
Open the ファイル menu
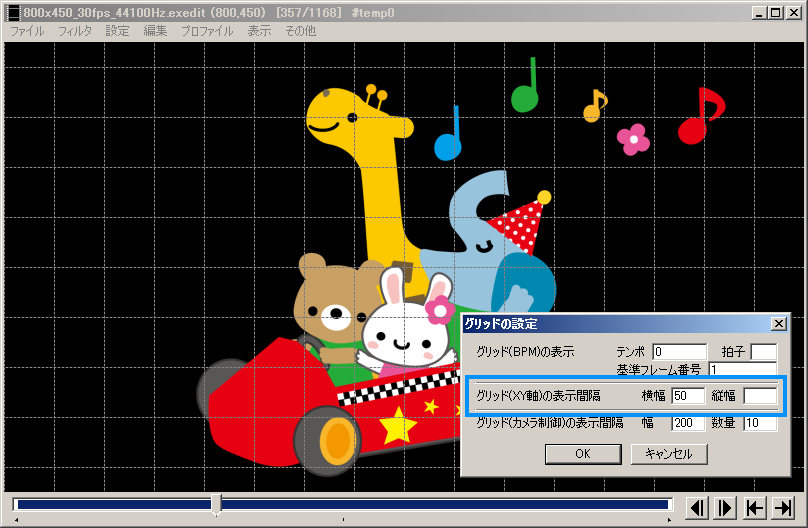point(27,31)
